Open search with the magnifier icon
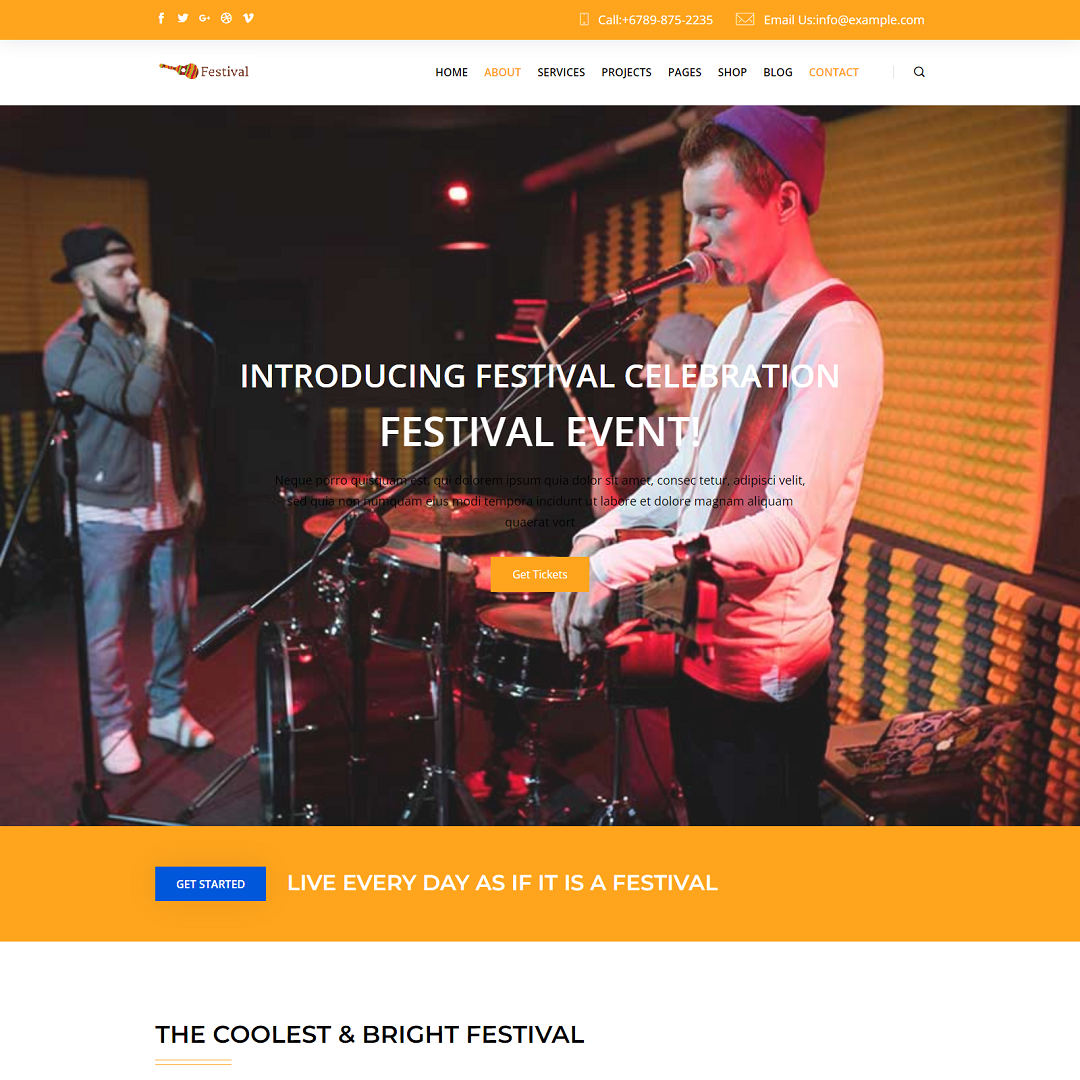 919,72
